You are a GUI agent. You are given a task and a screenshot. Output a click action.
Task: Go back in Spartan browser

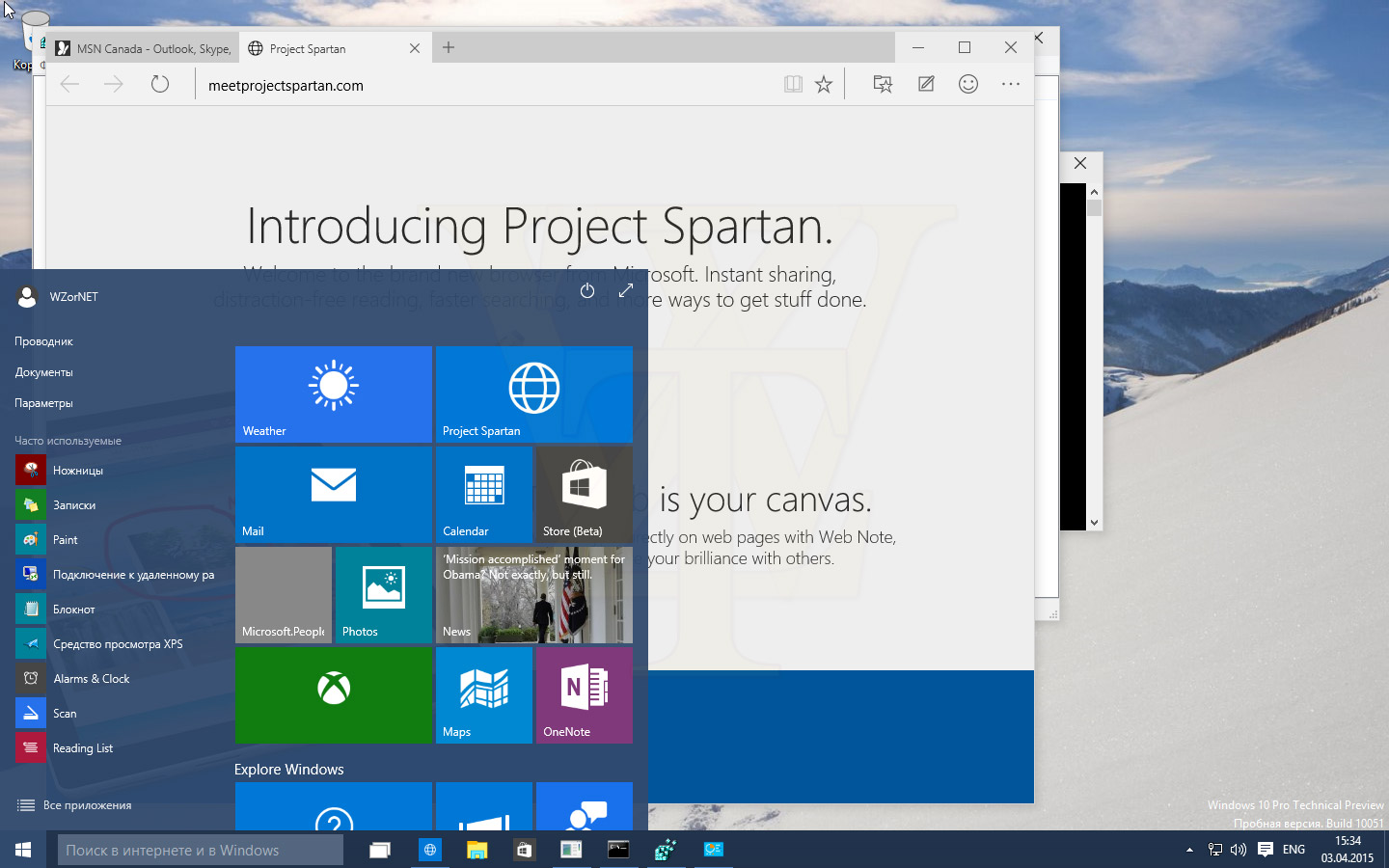pos(69,85)
